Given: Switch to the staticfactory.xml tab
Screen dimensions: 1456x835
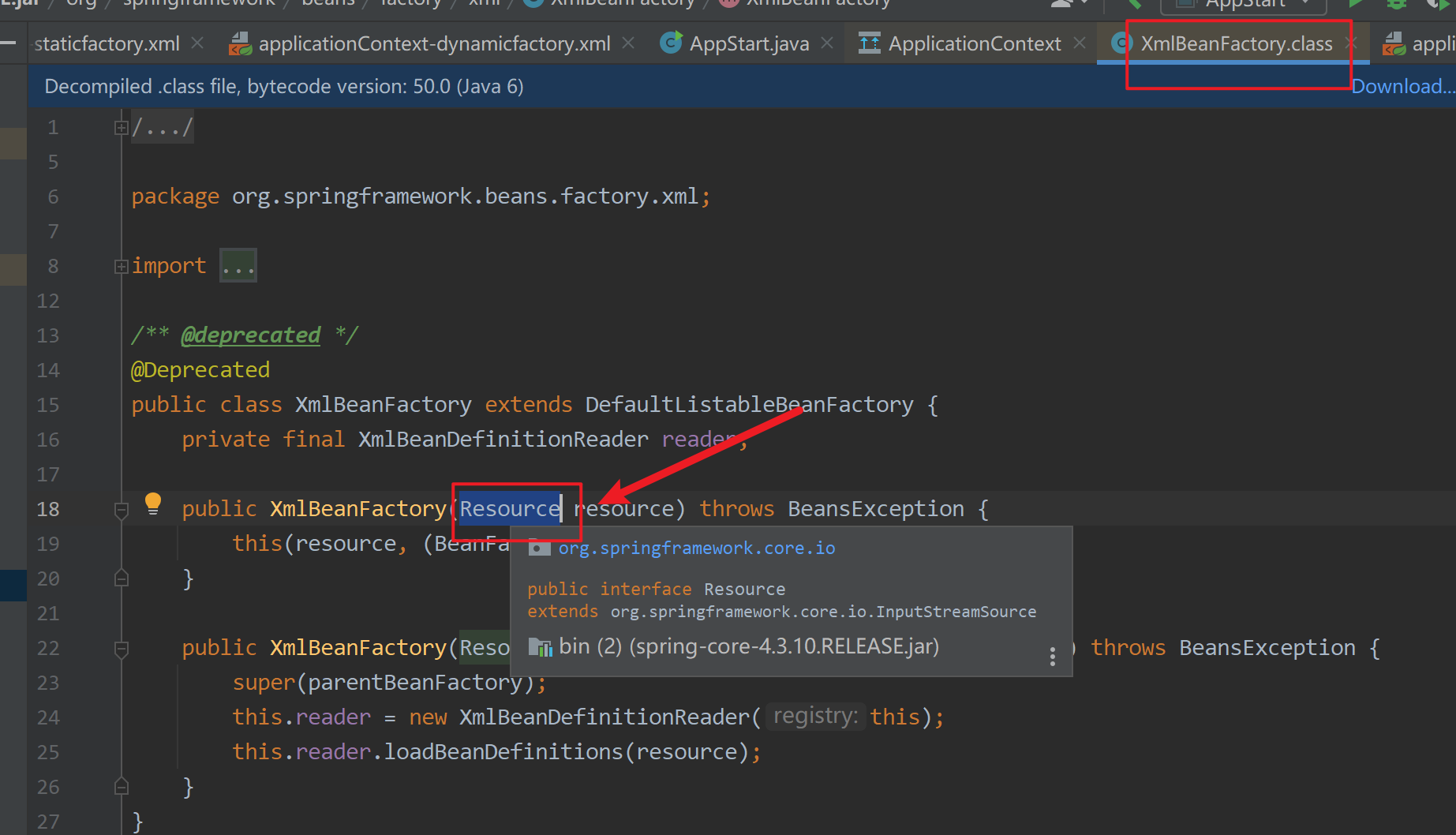Looking at the screenshot, I should [107, 43].
